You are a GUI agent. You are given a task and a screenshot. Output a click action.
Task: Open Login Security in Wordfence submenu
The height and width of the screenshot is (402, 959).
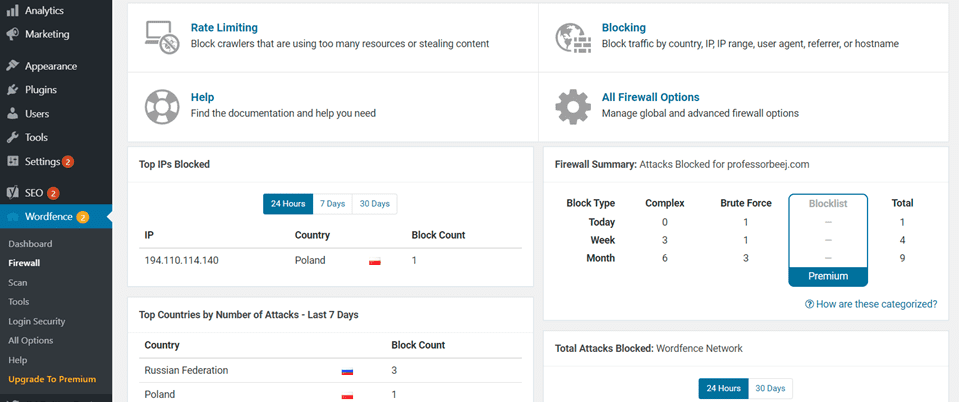[36, 322]
